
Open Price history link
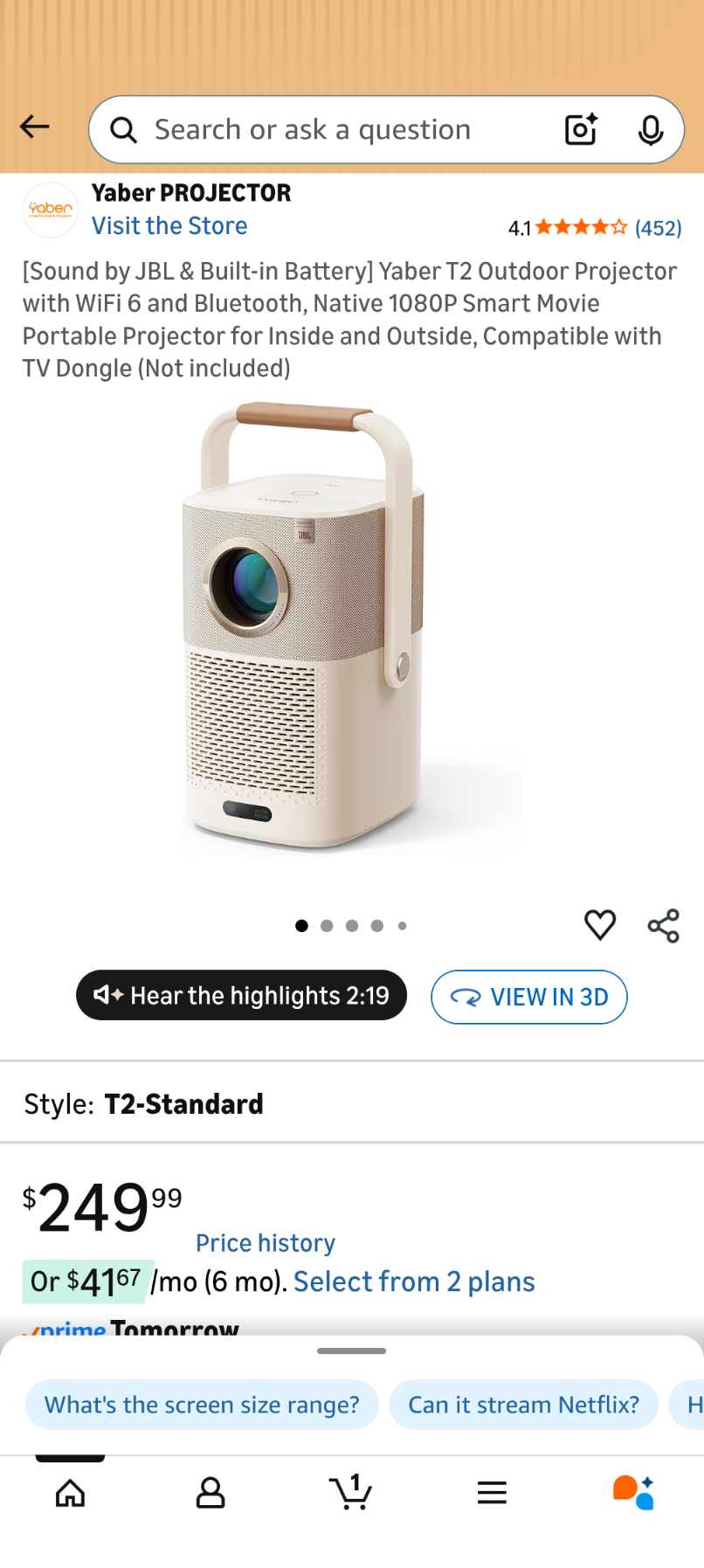(266, 1242)
